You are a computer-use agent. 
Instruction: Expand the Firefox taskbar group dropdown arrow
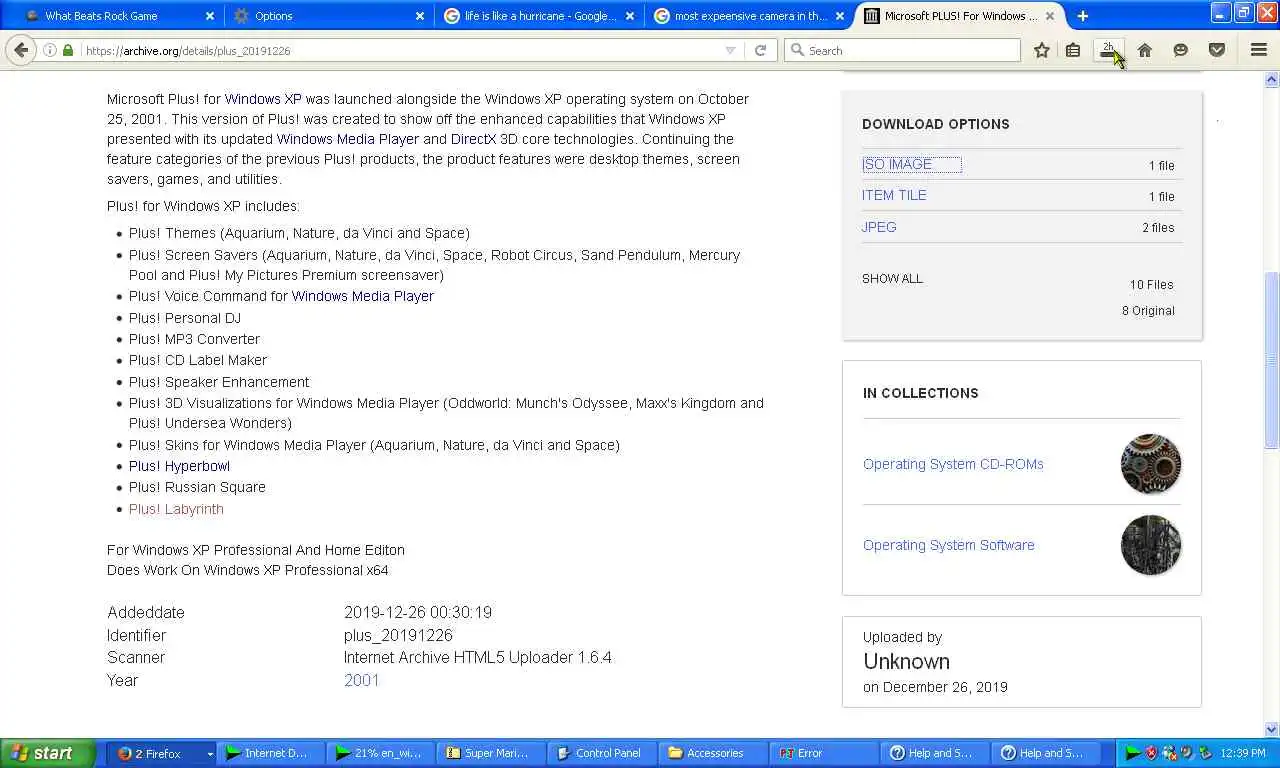point(210,754)
